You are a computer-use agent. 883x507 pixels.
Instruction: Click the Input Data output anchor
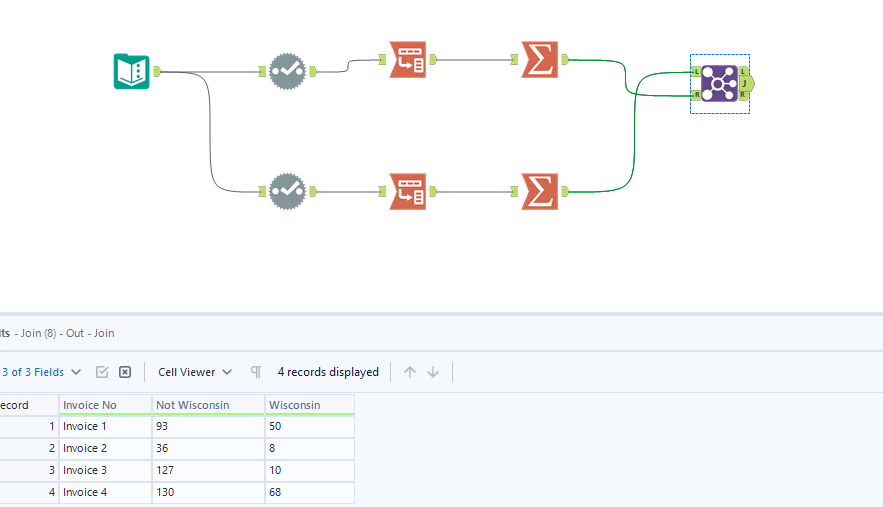tap(157, 72)
